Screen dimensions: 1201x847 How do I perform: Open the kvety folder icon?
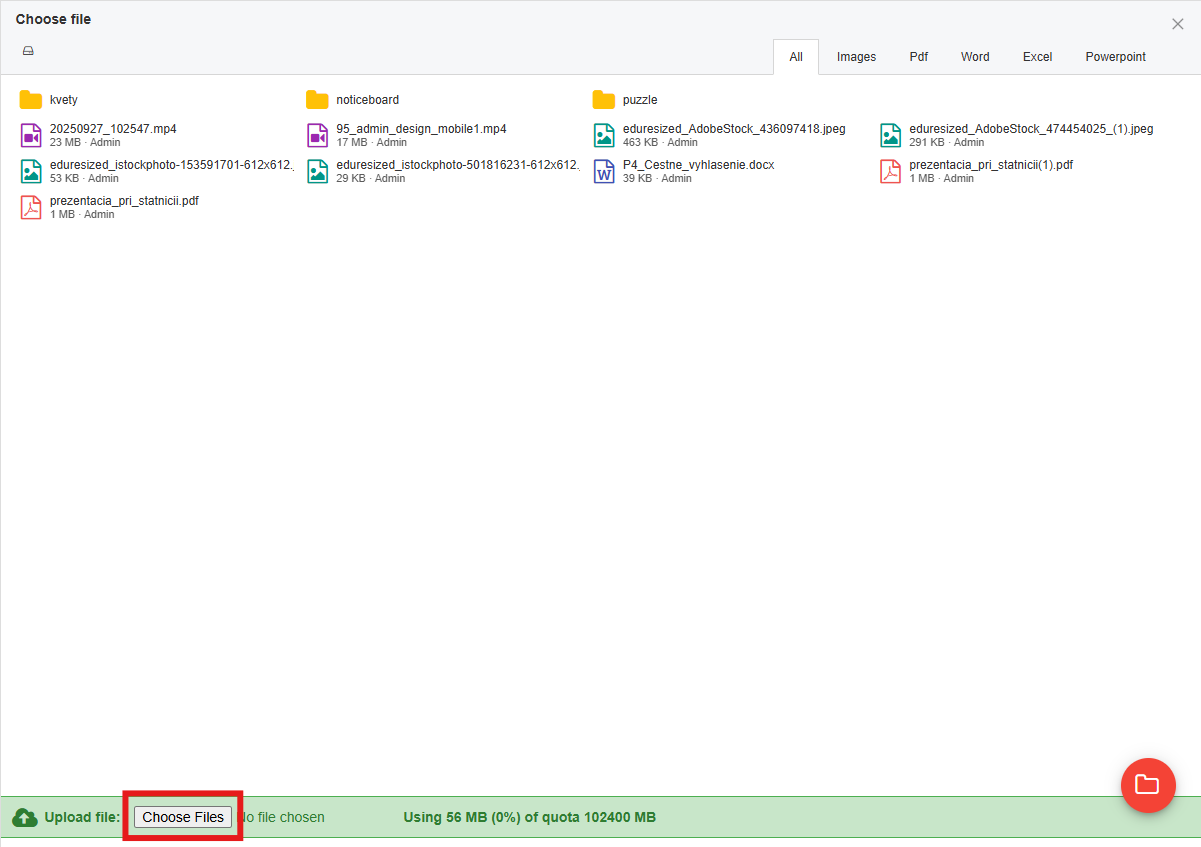click(x=30, y=100)
